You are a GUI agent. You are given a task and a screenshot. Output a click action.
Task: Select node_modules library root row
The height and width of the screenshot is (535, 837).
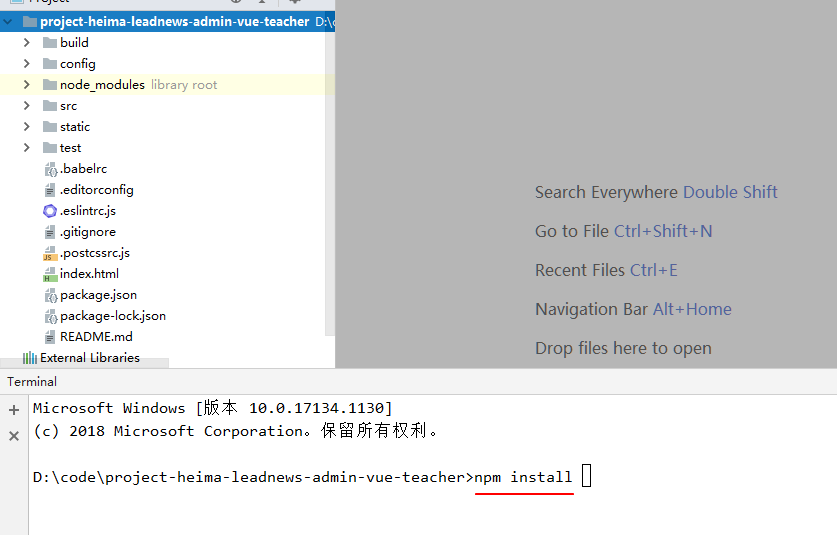[x=168, y=85]
